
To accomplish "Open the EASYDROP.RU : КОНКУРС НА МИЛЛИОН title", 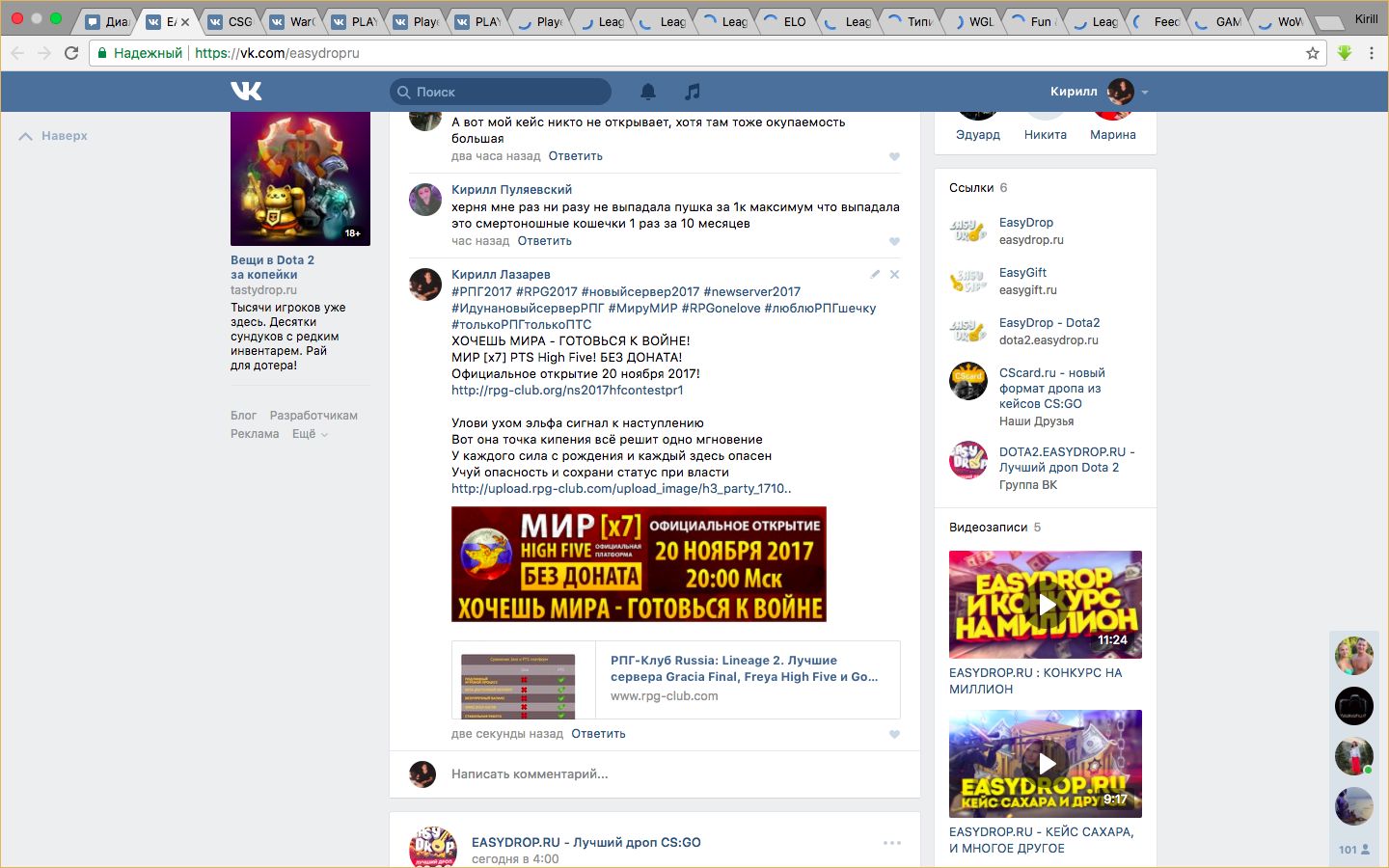I will click(1036, 681).
